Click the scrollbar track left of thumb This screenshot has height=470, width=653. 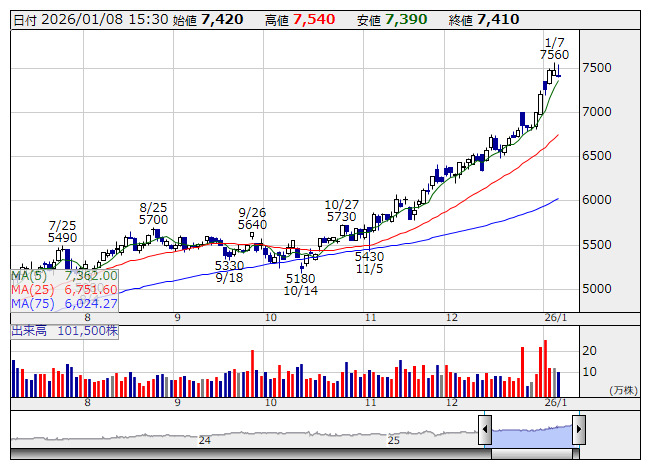[251, 454]
